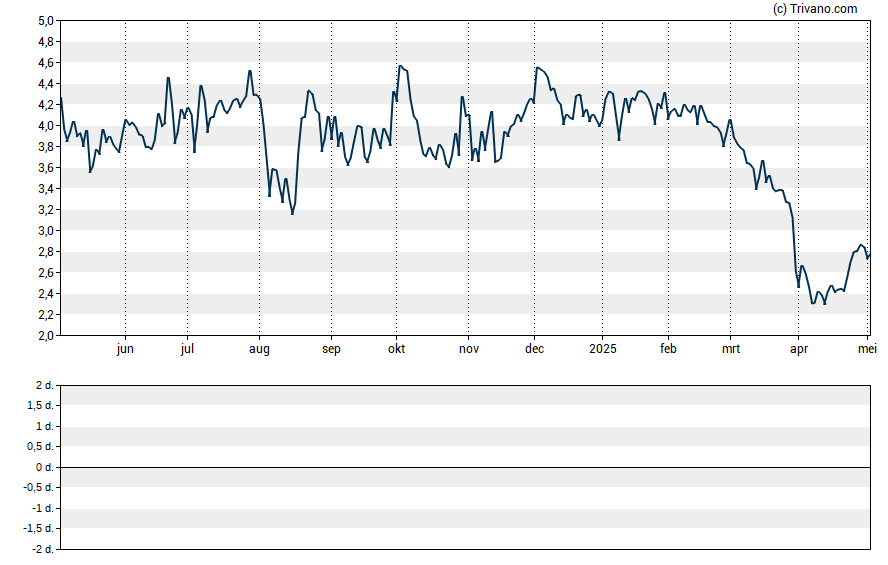888x565 pixels.
Task: Click the 4,4 price axis value
Action: [x=46, y=84]
